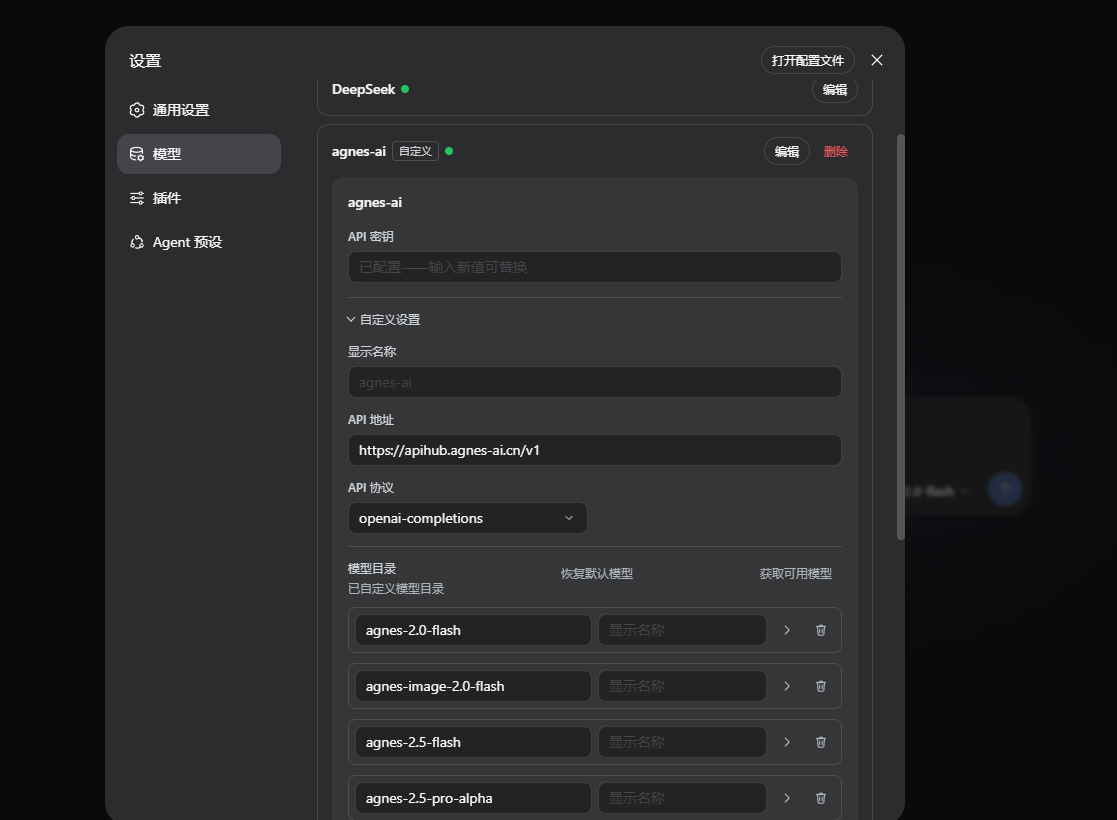Click the blue send button in background window
Viewport: 1117px width, 820px height.
[x=1005, y=489]
